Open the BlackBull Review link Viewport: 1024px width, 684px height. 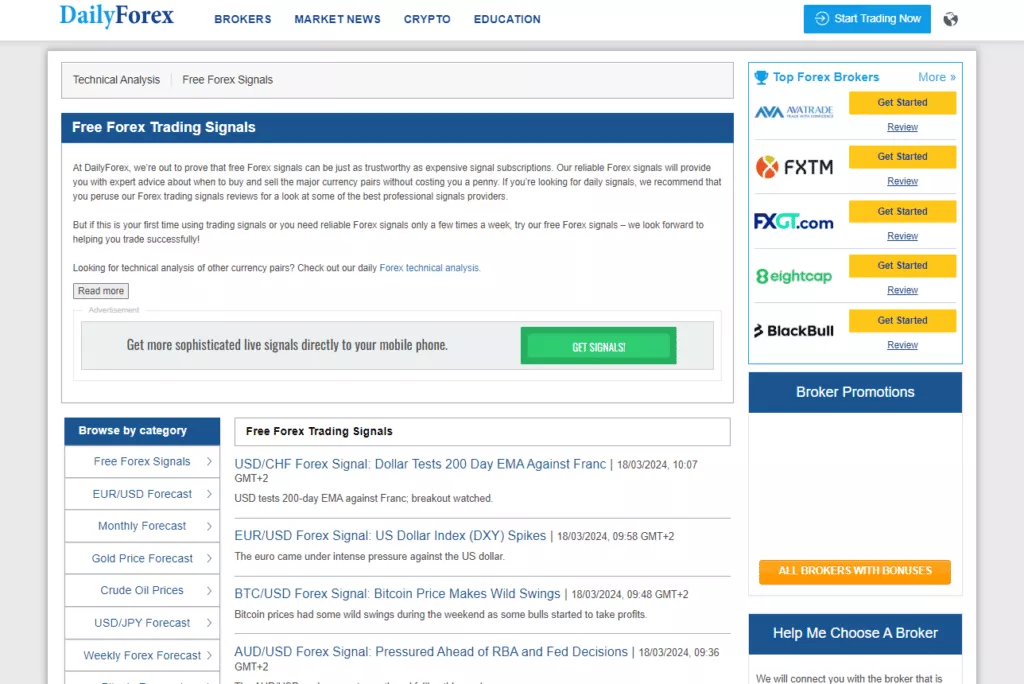(902, 346)
